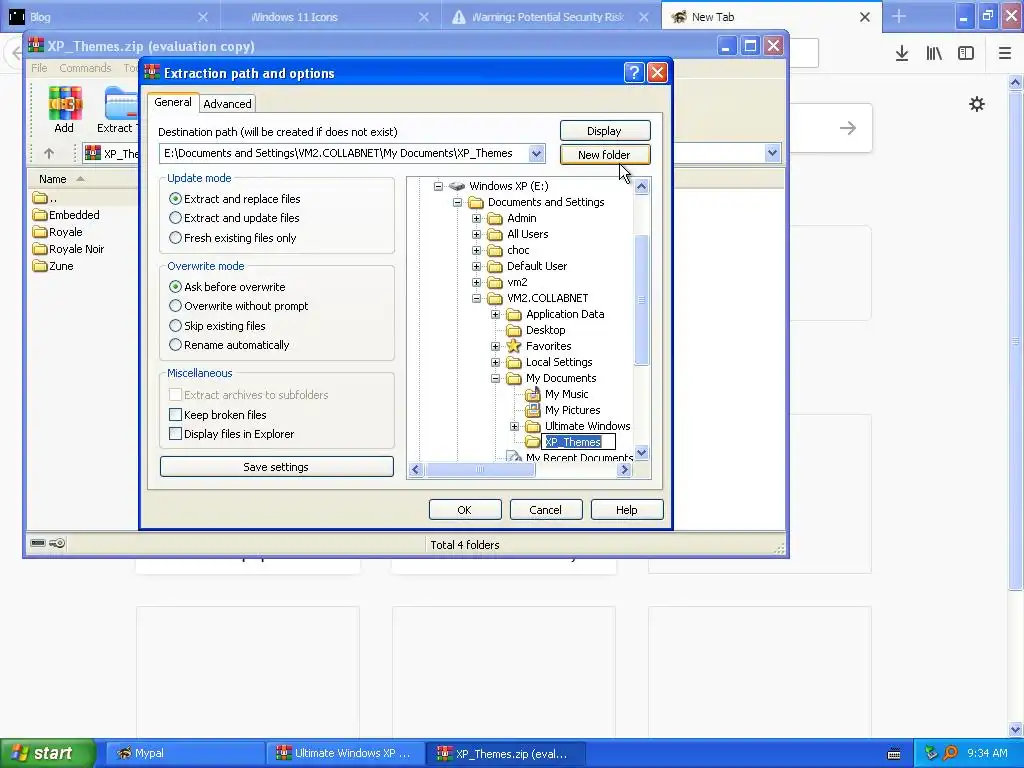Click the destination path text field
The height and width of the screenshot is (768, 1024).
point(344,153)
